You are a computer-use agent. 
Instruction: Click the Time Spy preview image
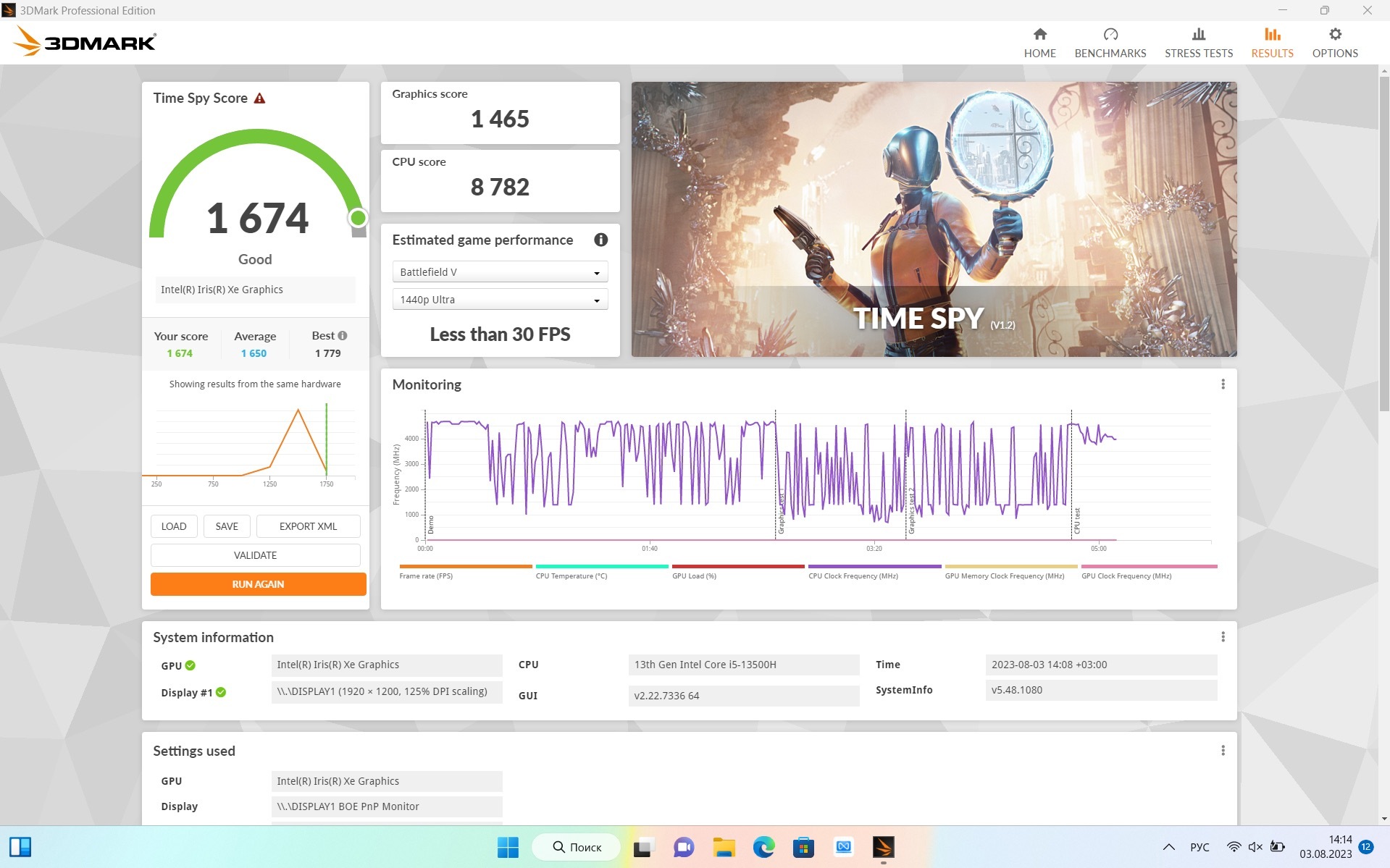coord(934,219)
